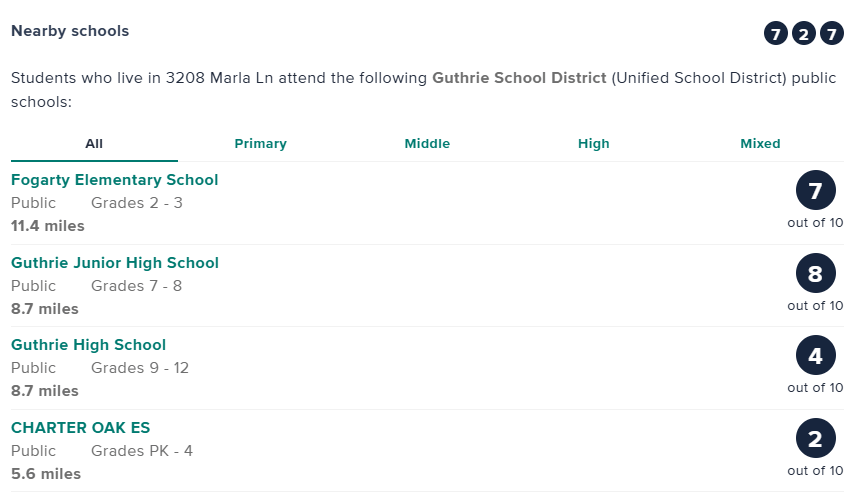
Task: Click the 11.4 miles distance text
Action: coord(48,226)
